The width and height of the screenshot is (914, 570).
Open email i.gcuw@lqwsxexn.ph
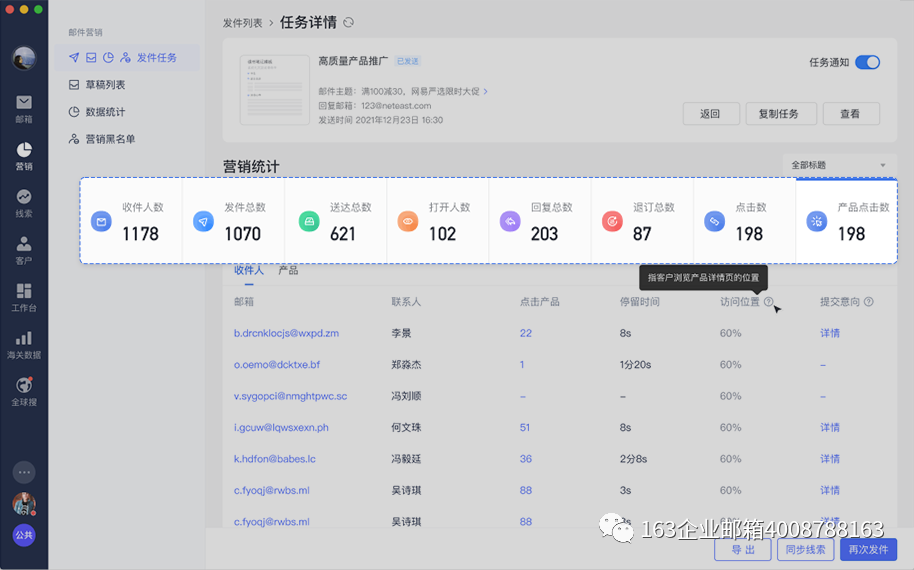(x=281, y=427)
